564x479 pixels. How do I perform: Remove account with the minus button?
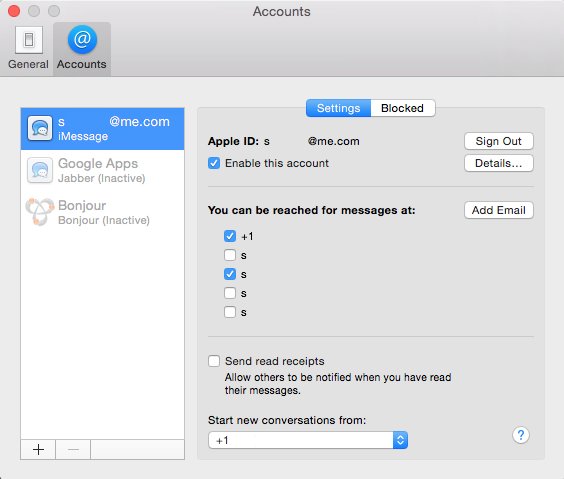73,450
